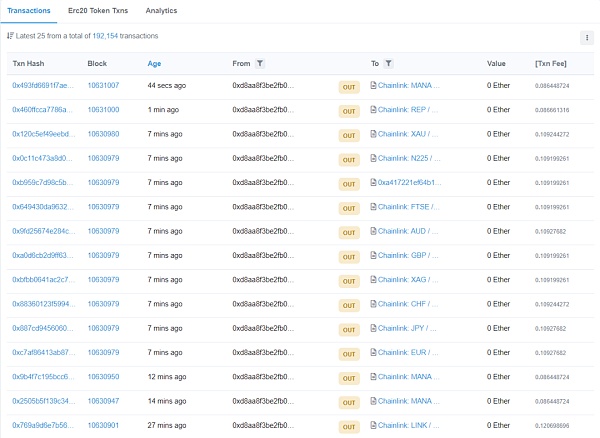Click the contract icon beside Chainlink: FTSE
The image size is (600, 438).
coord(373,207)
